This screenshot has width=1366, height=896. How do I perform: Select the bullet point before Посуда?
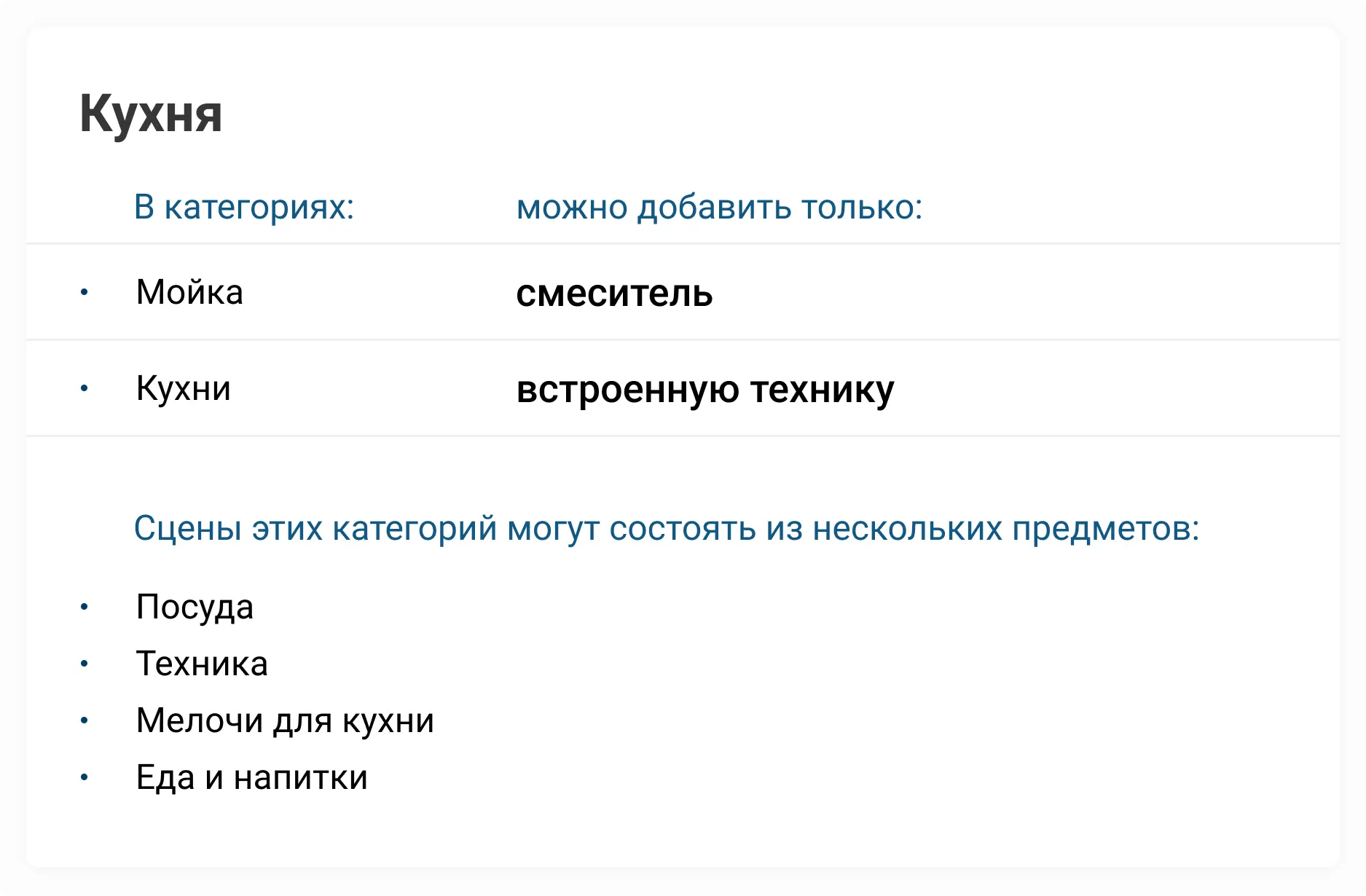(x=85, y=607)
